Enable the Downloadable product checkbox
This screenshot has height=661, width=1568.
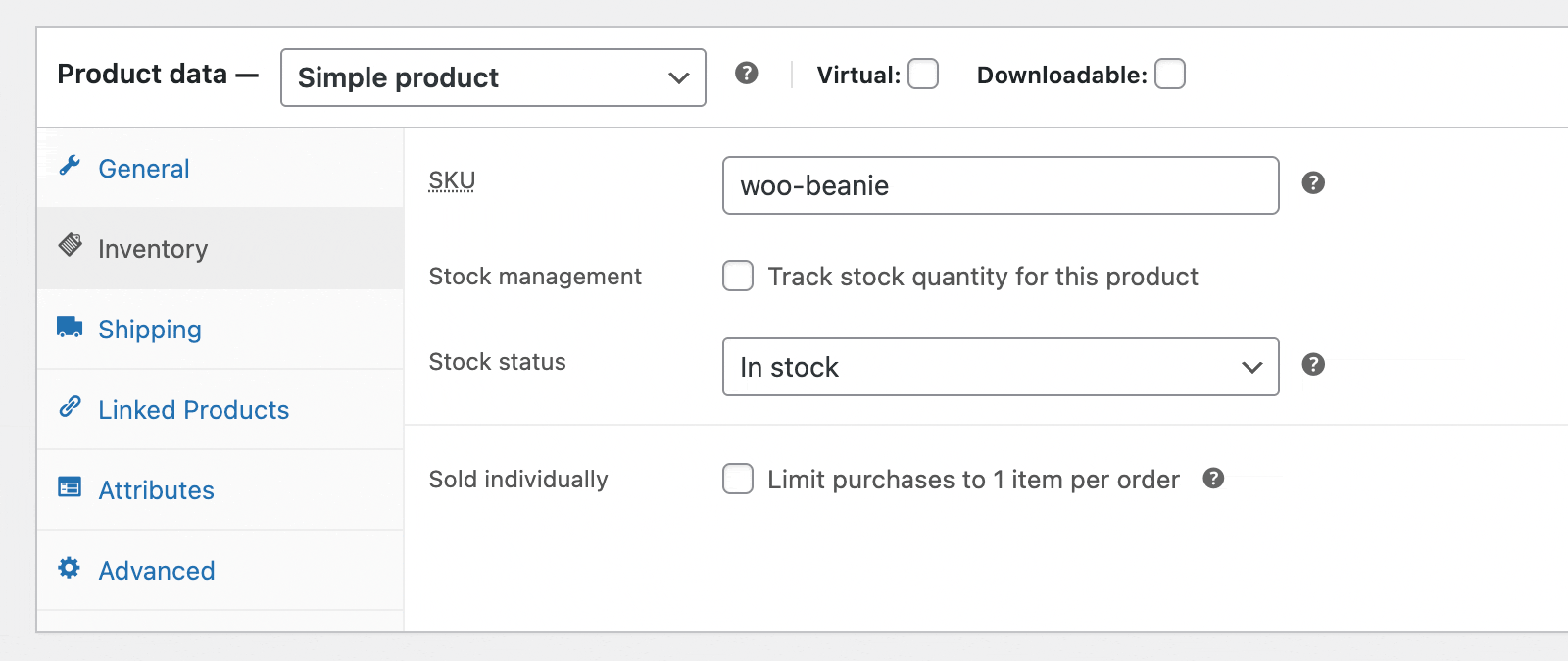point(1170,74)
